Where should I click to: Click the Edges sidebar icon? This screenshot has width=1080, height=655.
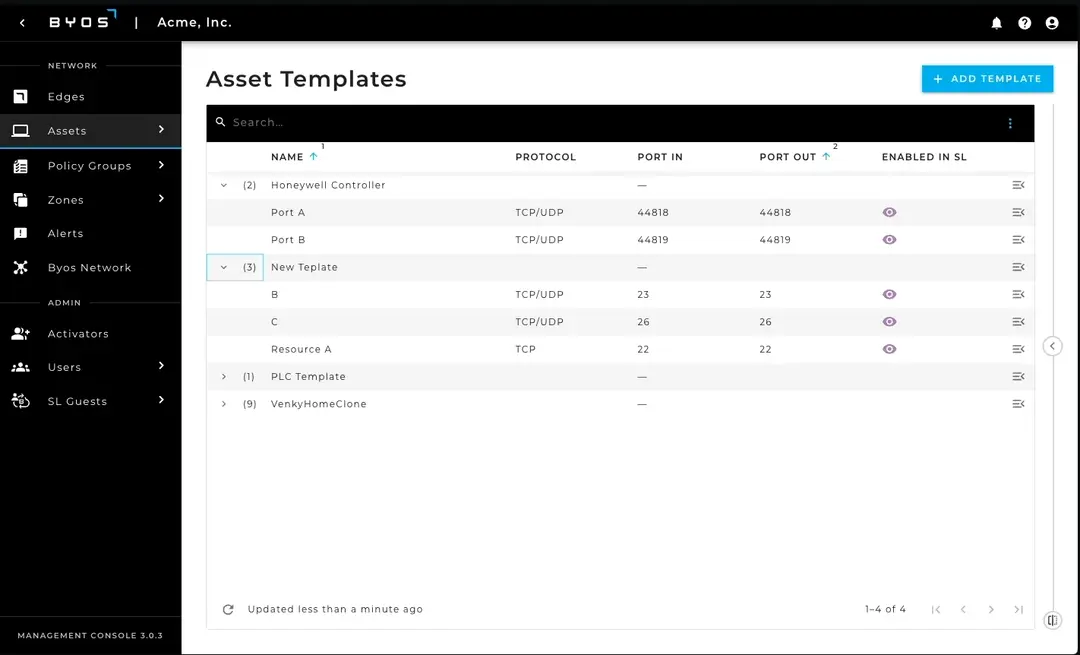point(21,96)
